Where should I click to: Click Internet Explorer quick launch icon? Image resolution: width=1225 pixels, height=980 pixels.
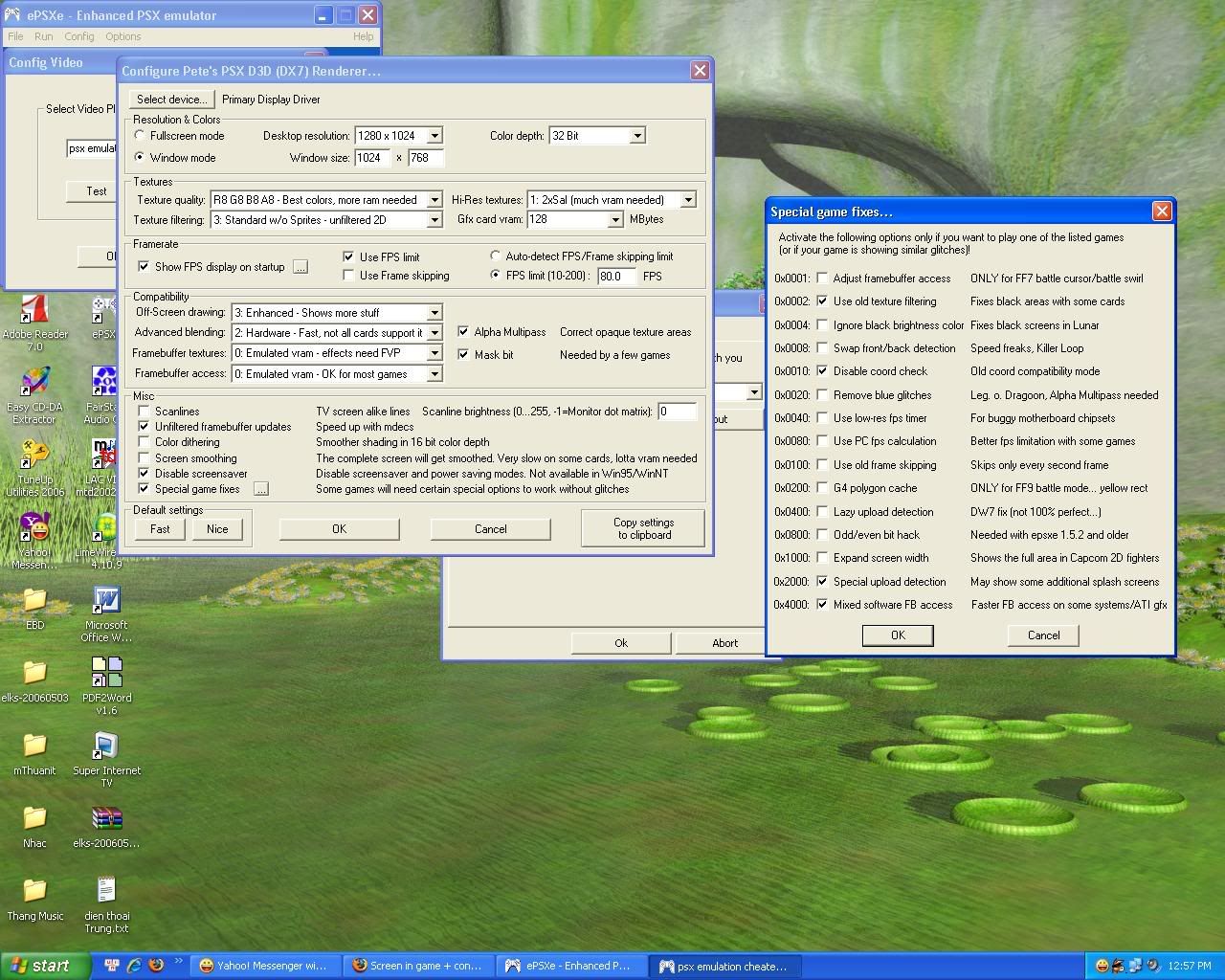tap(134, 966)
